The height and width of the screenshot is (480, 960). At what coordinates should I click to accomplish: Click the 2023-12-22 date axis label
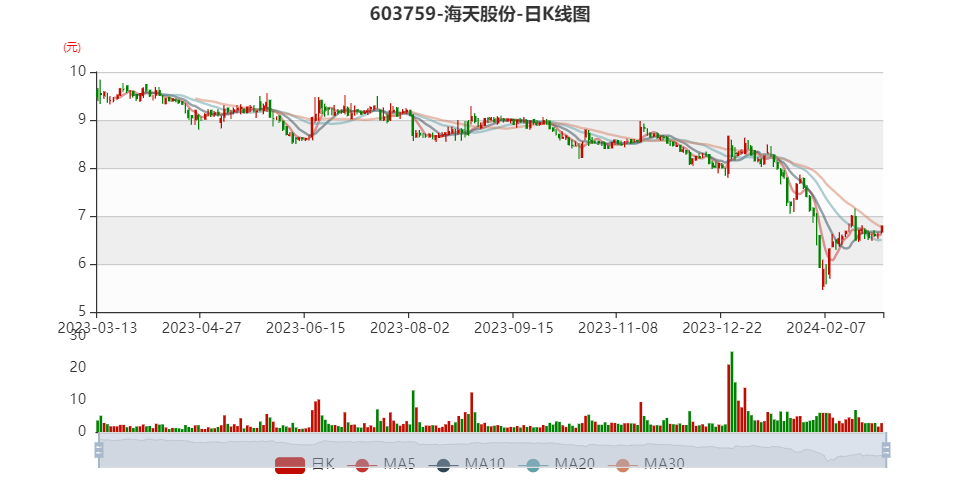[721, 328]
